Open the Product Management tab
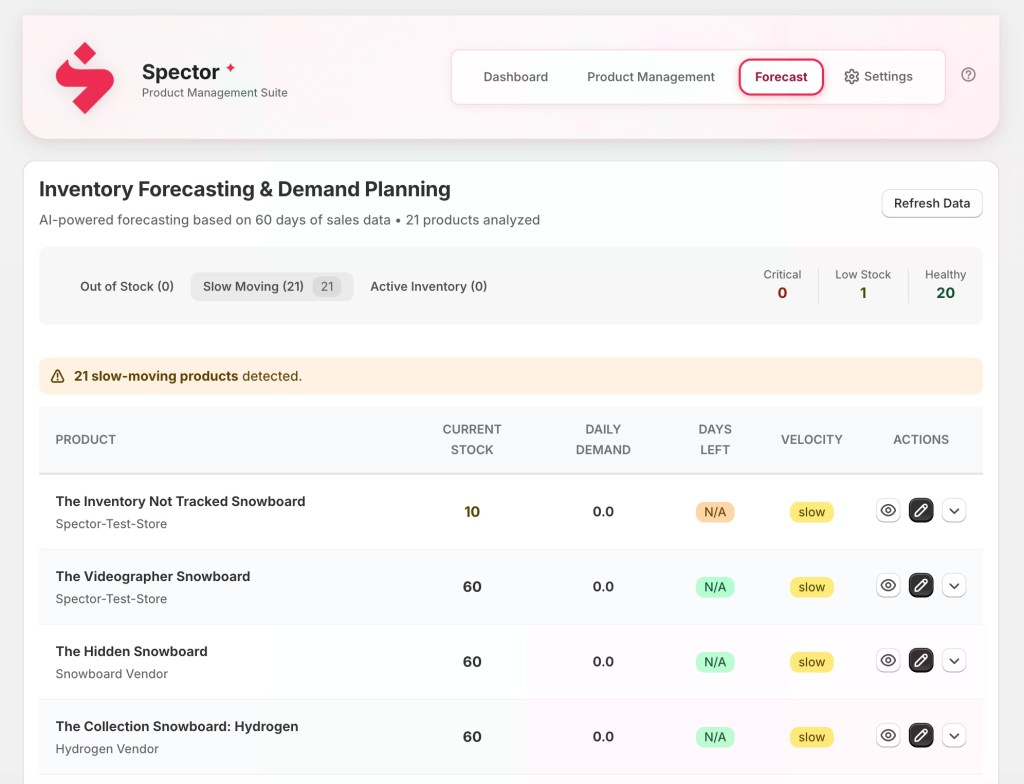 click(651, 77)
